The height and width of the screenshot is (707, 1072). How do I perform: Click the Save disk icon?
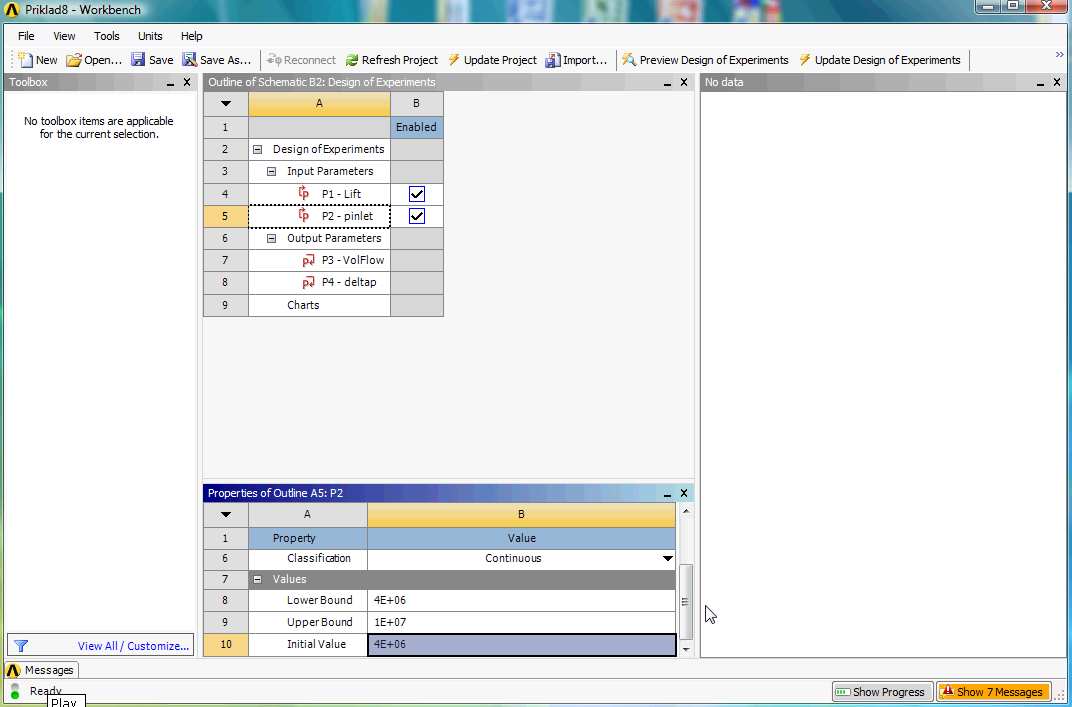tap(138, 60)
